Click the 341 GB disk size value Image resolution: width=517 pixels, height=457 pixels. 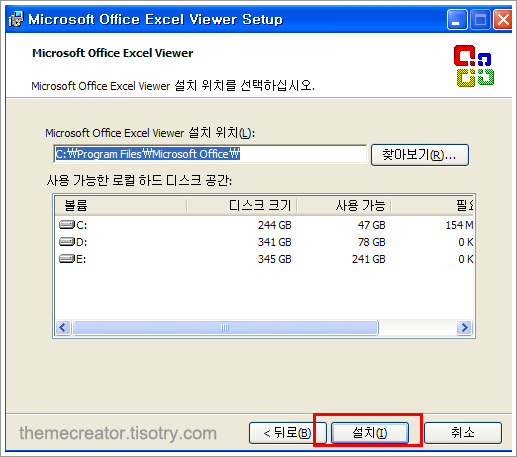[275, 242]
